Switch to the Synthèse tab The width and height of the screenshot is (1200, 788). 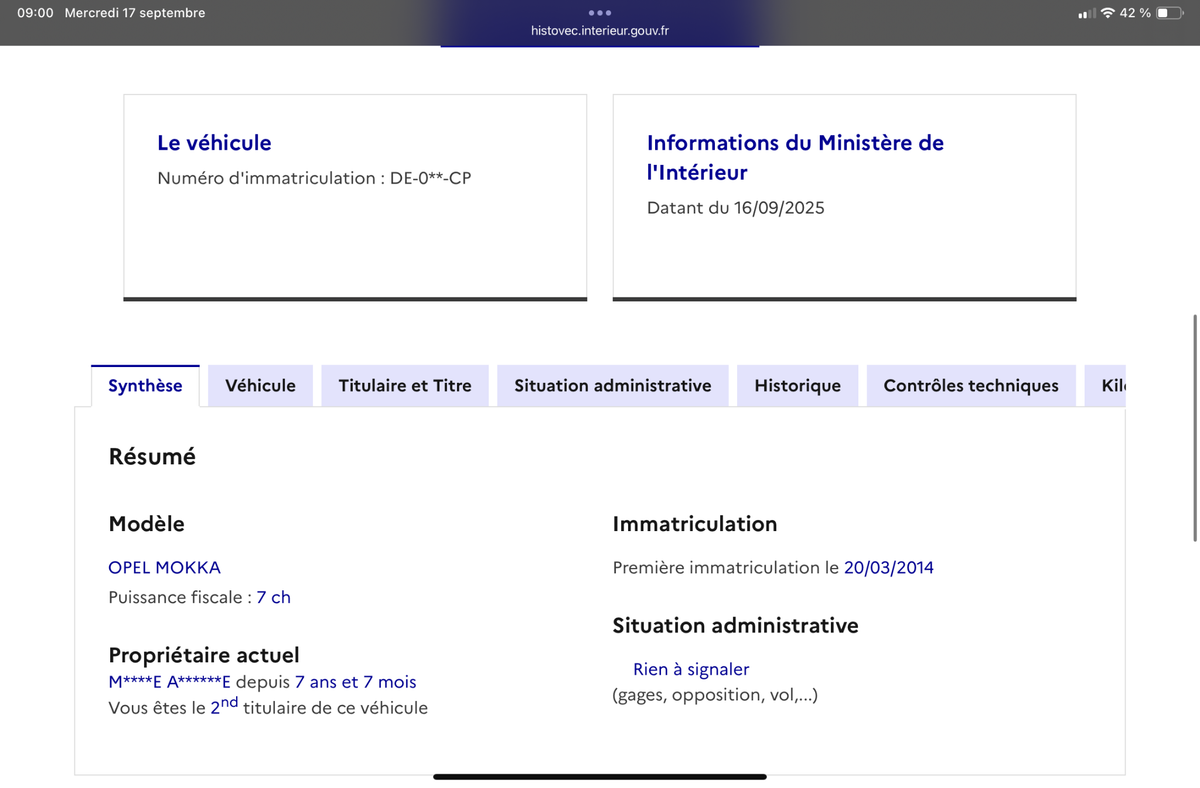tap(145, 386)
